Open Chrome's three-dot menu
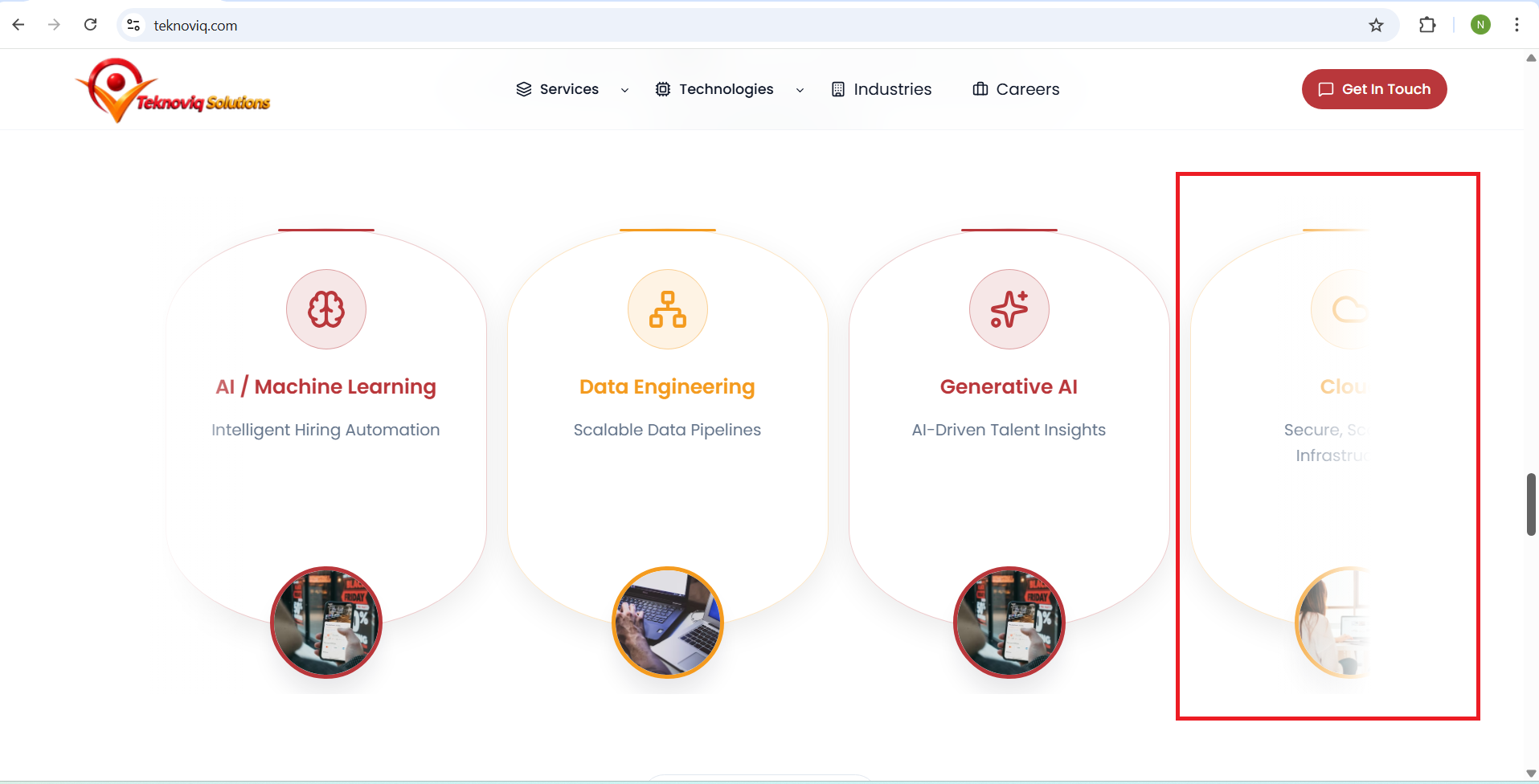Image resolution: width=1539 pixels, height=784 pixels. tap(1516, 25)
